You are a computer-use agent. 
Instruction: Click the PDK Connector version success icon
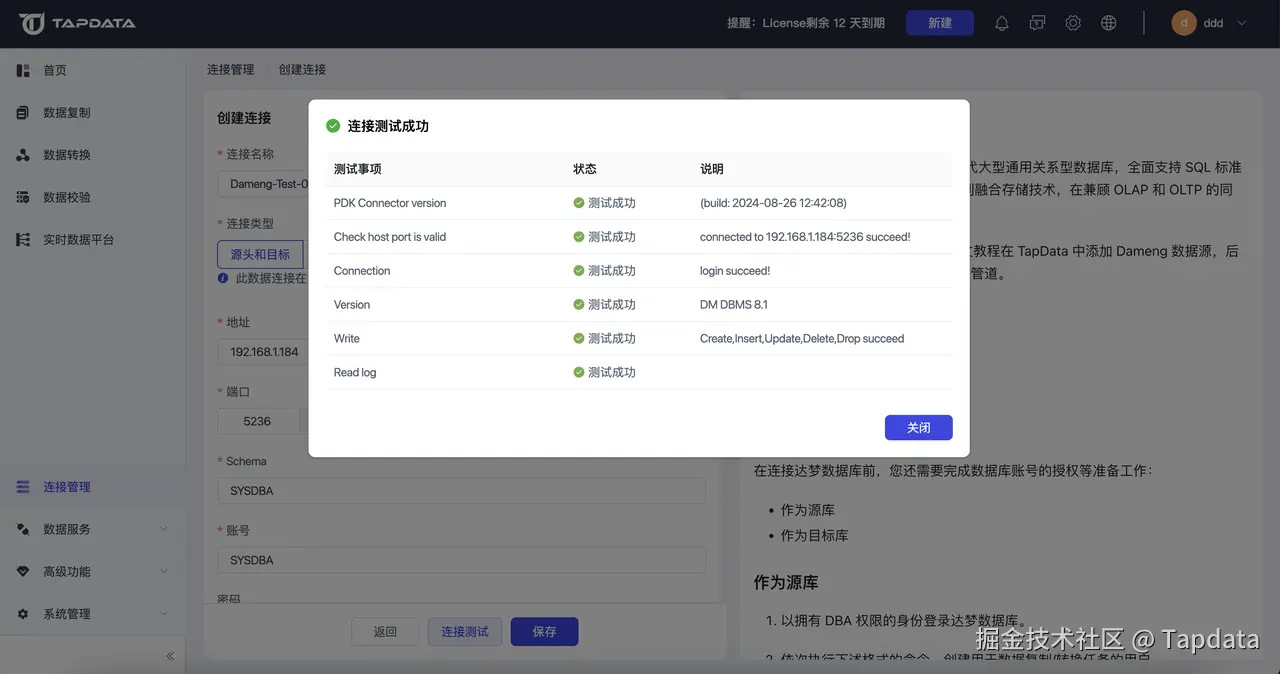coord(579,203)
